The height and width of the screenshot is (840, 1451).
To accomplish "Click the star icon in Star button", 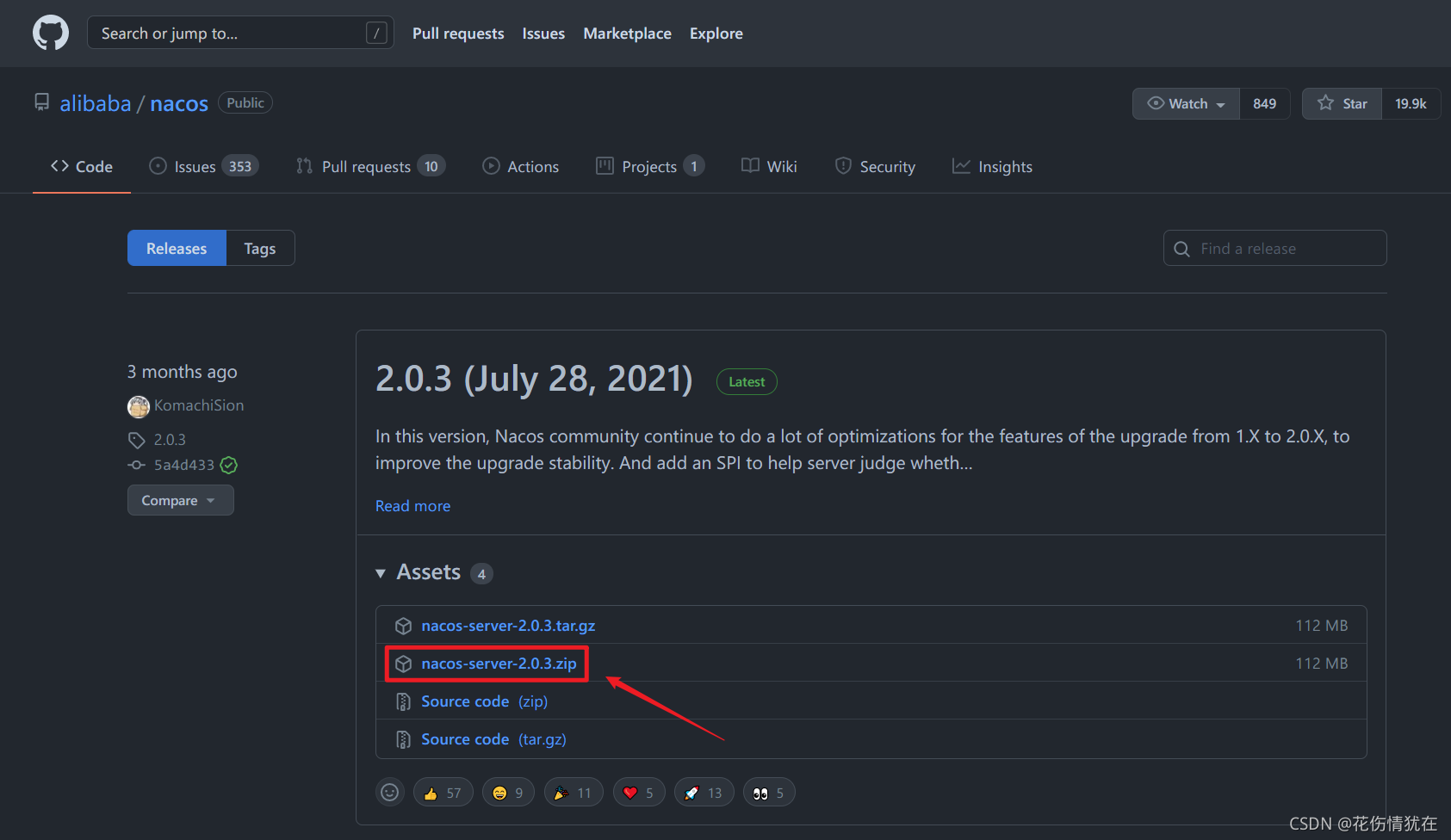I will (1325, 103).
